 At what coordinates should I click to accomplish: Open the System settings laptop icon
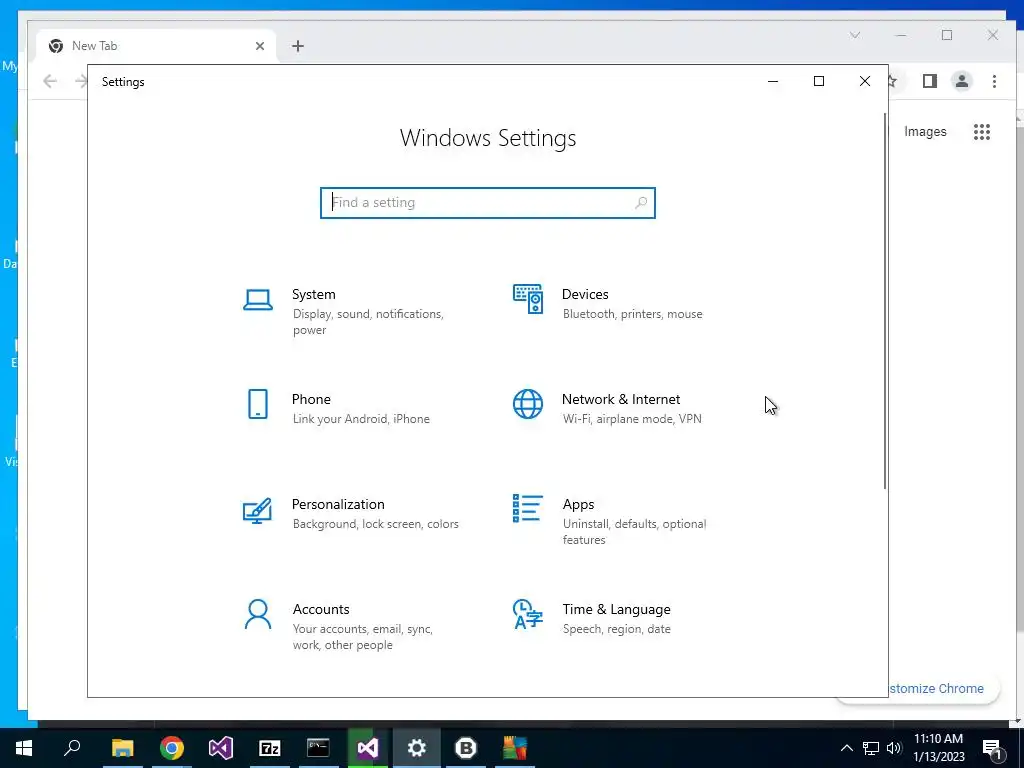tap(258, 300)
